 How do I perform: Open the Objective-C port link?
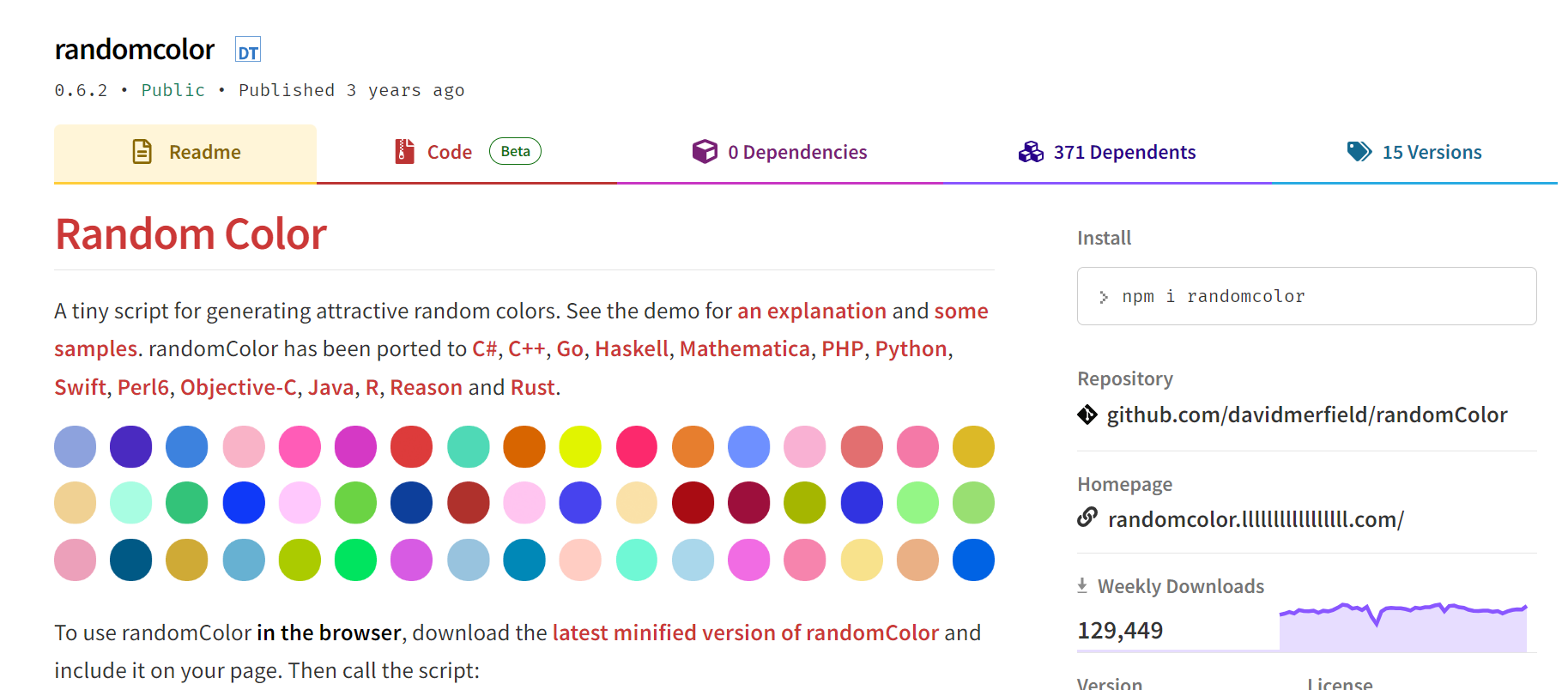pyautogui.click(x=239, y=388)
